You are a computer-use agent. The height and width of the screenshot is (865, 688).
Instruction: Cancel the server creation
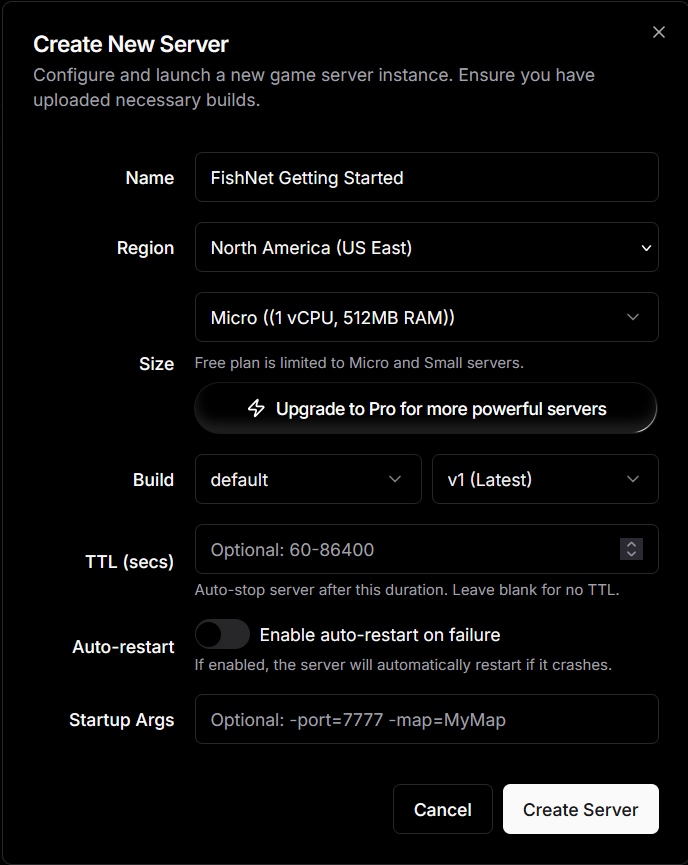[442, 809]
